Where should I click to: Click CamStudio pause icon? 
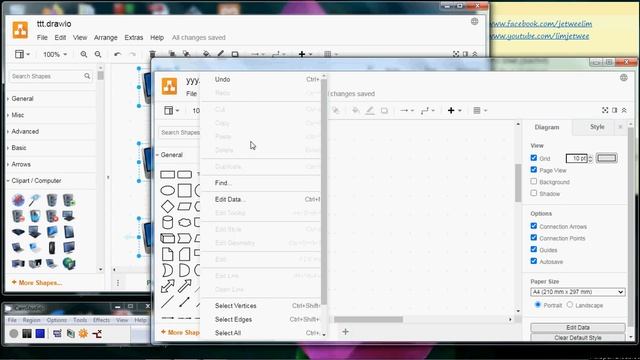27,333
